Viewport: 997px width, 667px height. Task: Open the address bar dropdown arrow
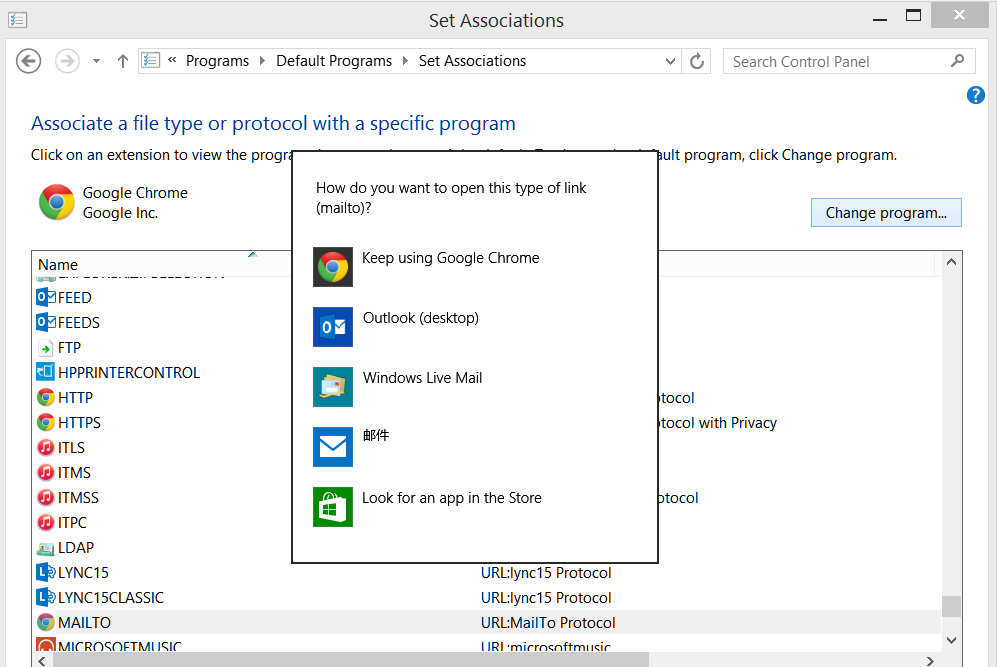pyautogui.click(x=670, y=61)
